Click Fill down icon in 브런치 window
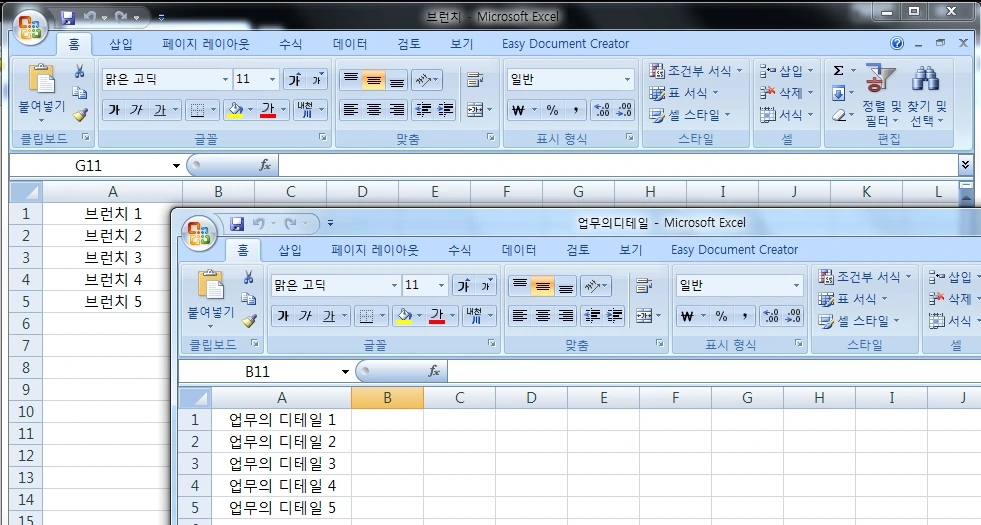The image size is (981, 525). click(838, 94)
